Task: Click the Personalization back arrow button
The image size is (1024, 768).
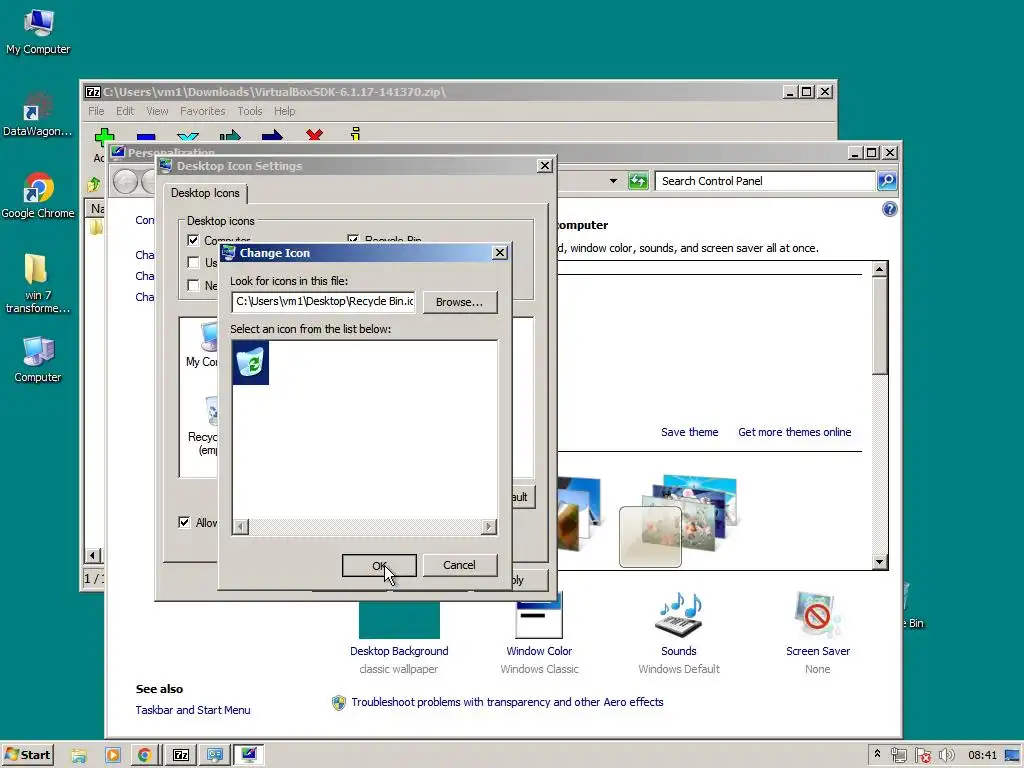Action: (125, 181)
